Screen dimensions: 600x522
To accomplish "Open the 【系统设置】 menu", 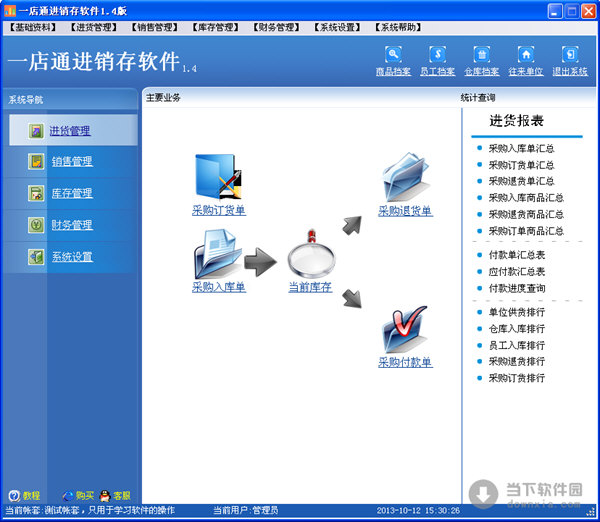I will (x=337, y=27).
